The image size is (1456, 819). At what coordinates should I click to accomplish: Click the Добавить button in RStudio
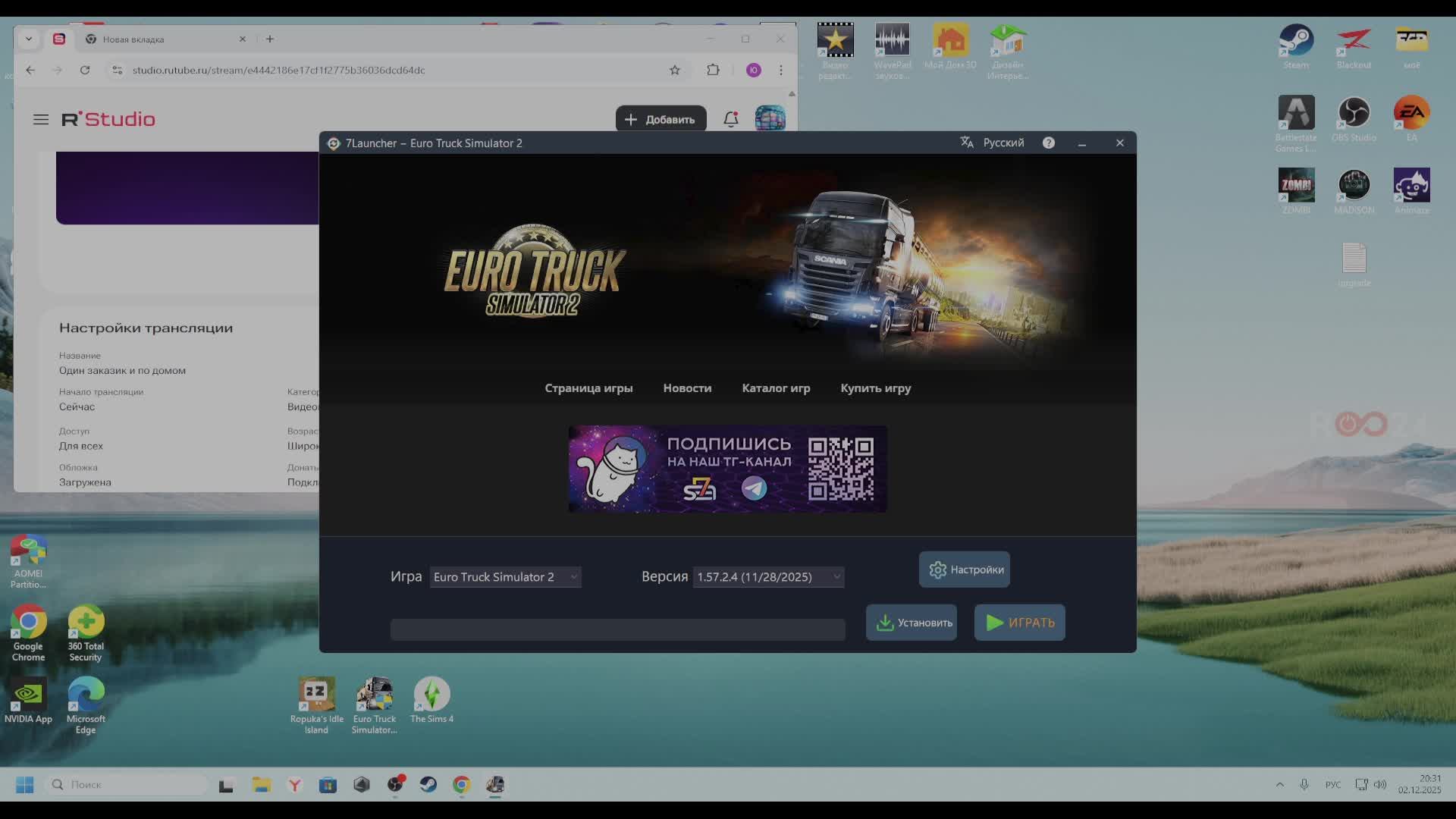[x=661, y=119]
